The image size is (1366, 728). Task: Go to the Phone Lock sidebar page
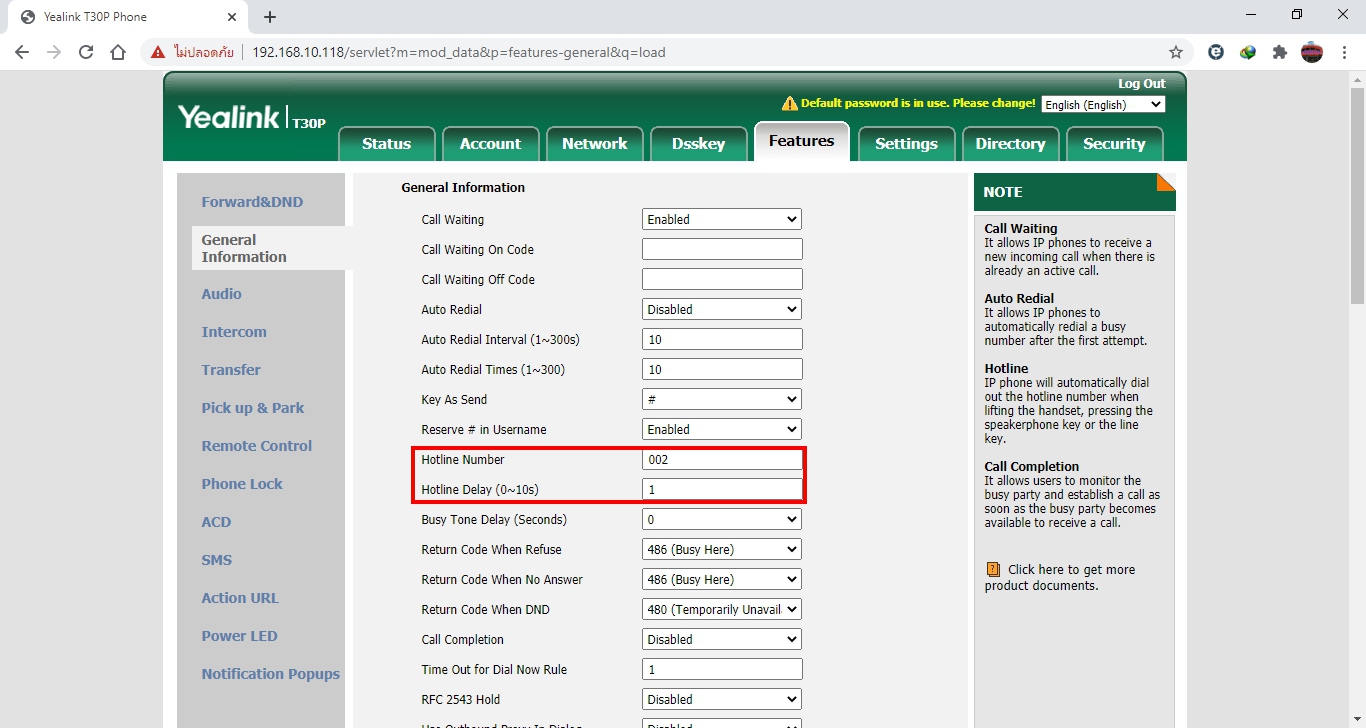coord(242,484)
